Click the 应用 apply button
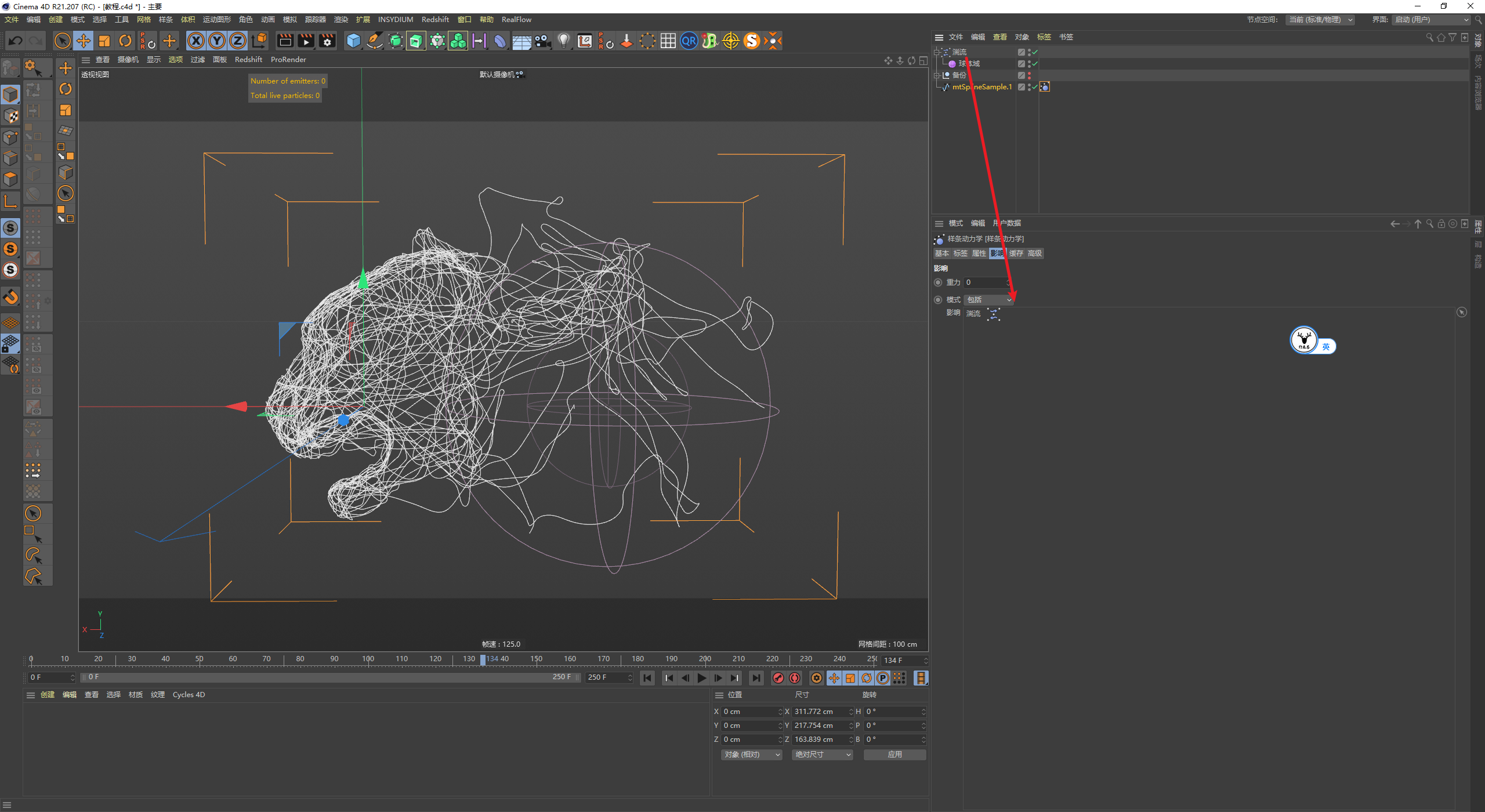 tap(894, 755)
